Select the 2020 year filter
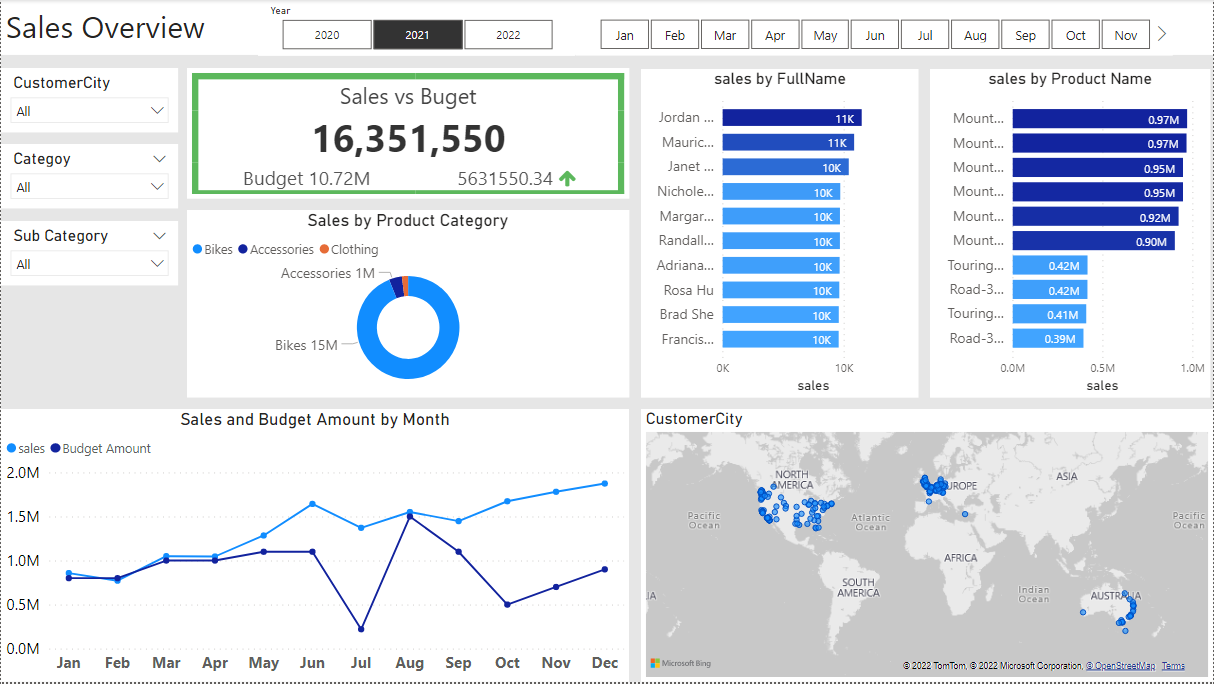This screenshot has width=1214, height=684. pos(326,34)
